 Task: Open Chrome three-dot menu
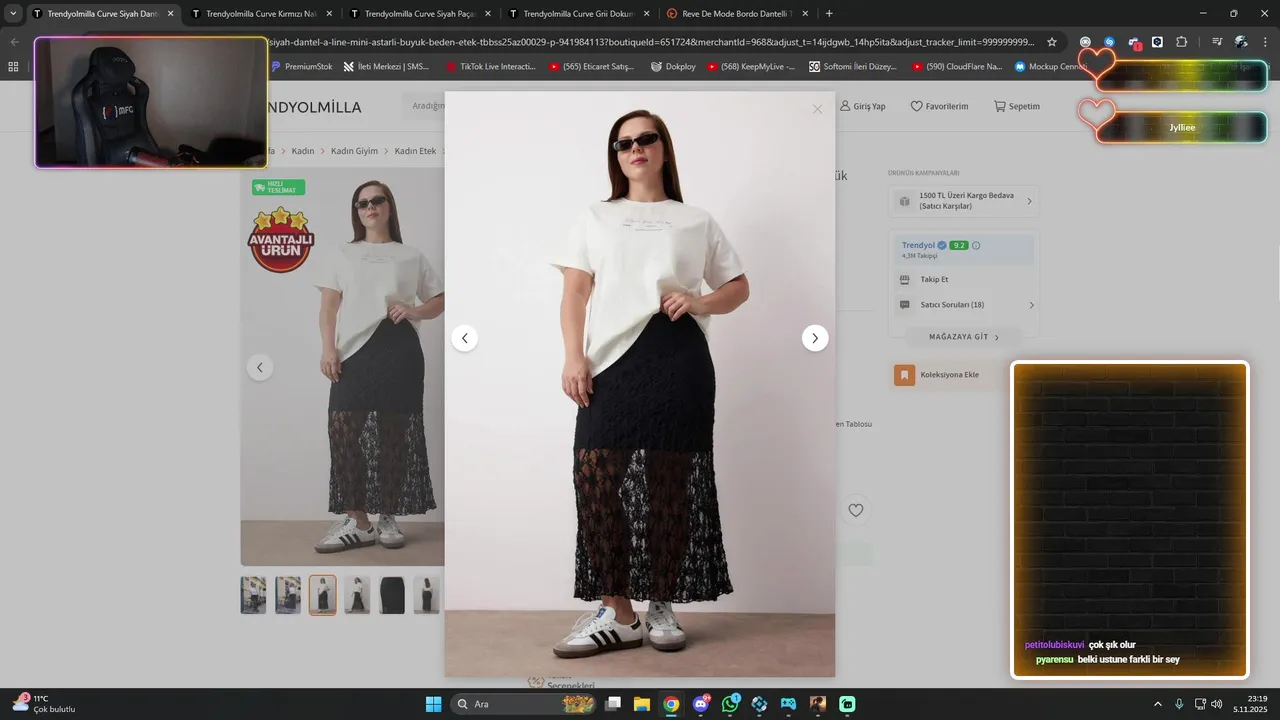coord(1265,42)
